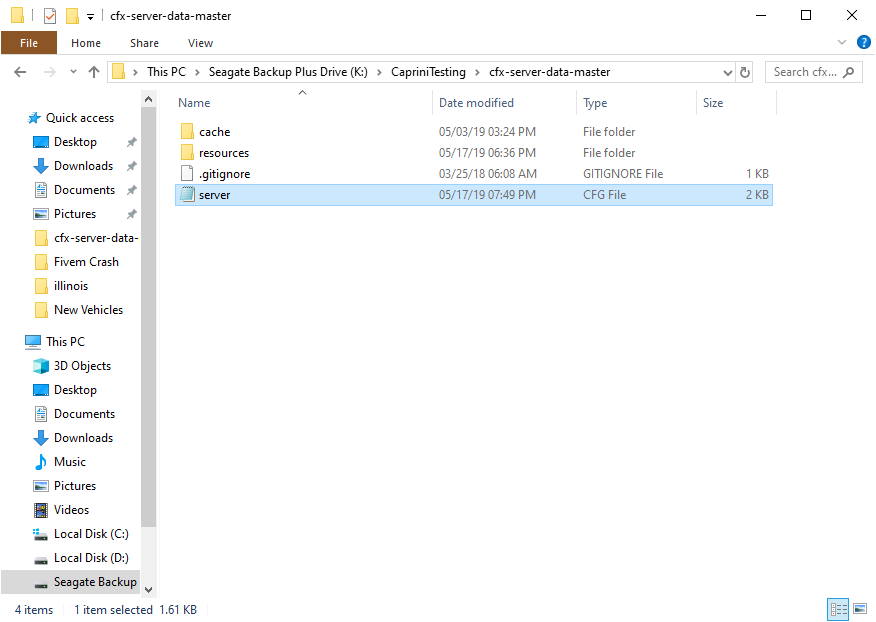Go forward with the Forward arrow
Viewport: 876px width, 622px height.
coord(50,72)
